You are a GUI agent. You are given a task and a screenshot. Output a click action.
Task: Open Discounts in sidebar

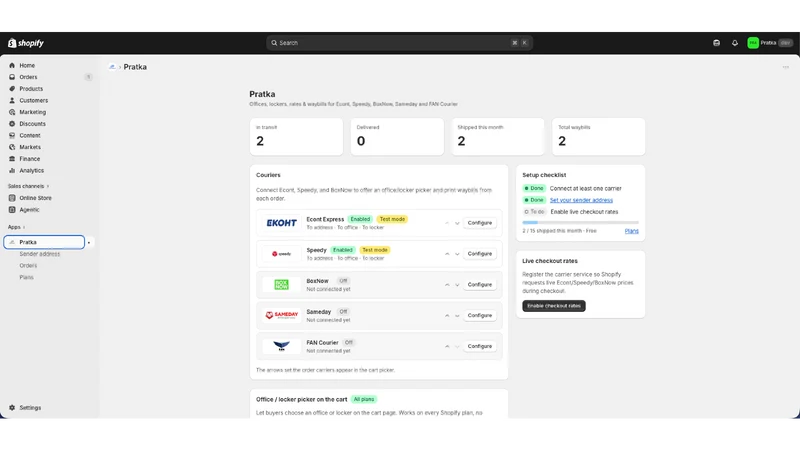click(x=32, y=124)
